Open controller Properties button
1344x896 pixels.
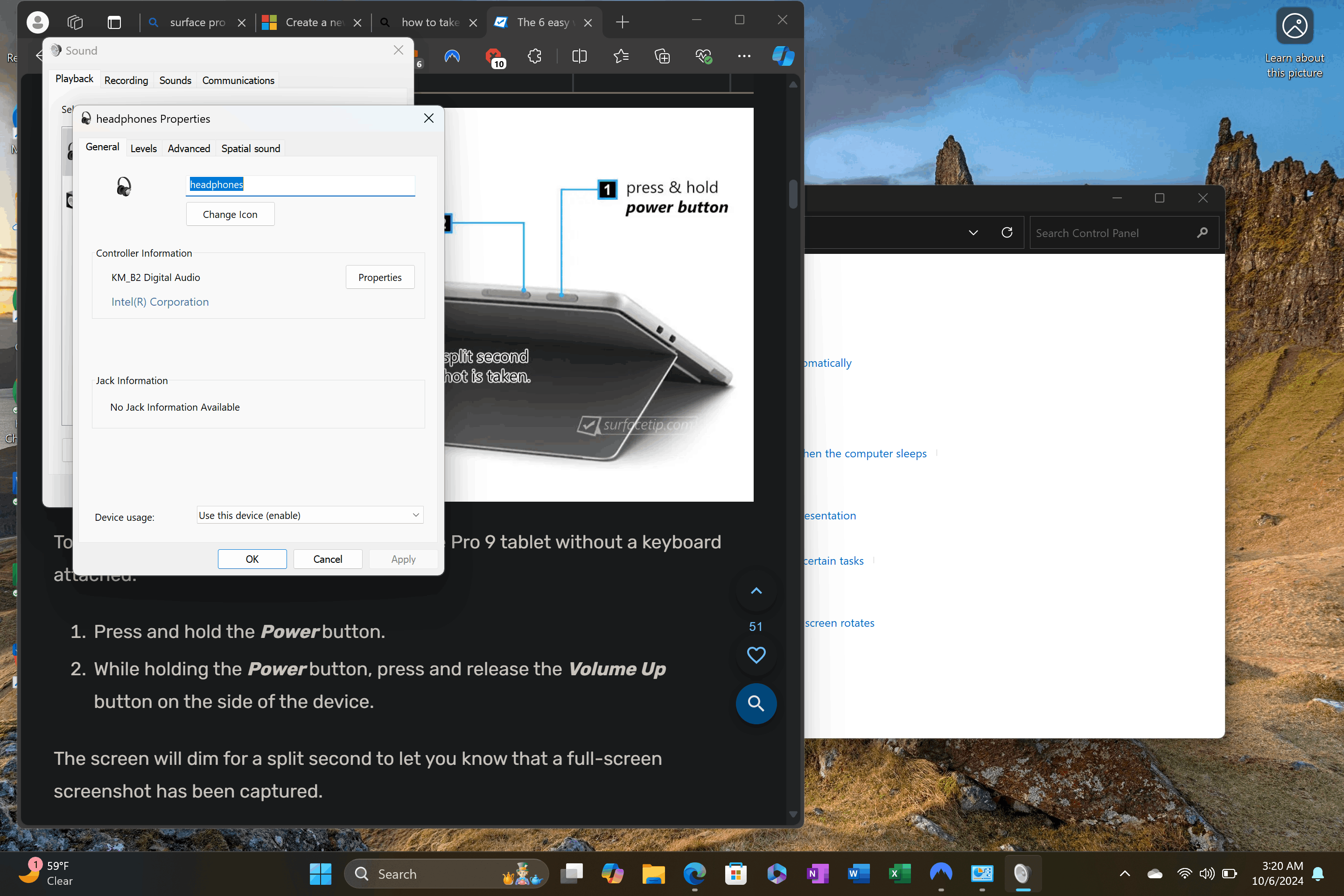(379, 277)
